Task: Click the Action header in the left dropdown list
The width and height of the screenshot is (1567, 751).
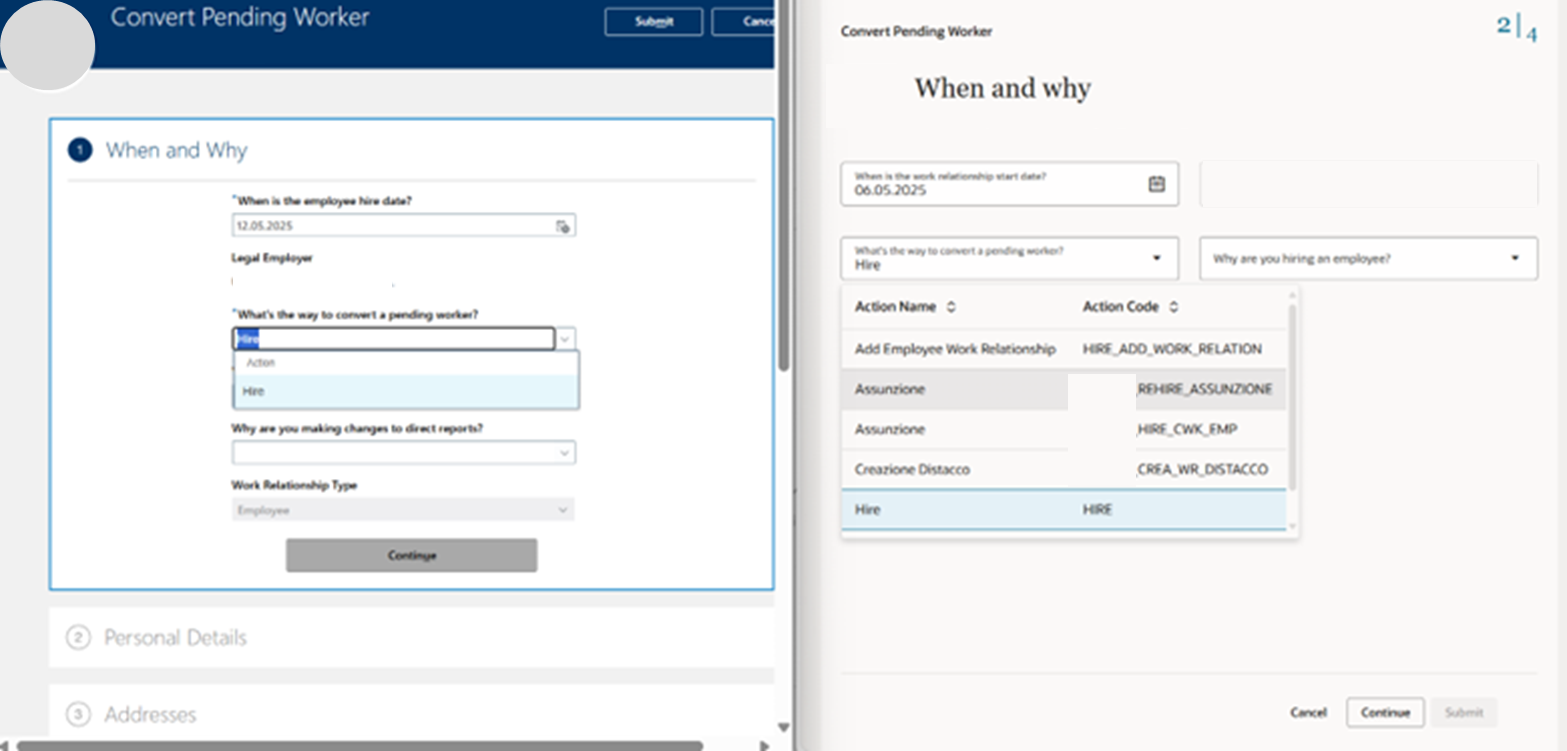Action: (260, 363)
